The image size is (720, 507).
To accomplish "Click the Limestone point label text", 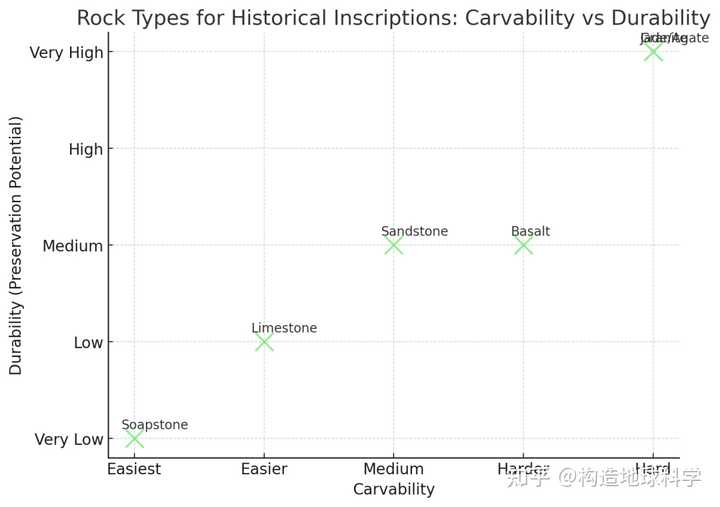I will (284, 328).
